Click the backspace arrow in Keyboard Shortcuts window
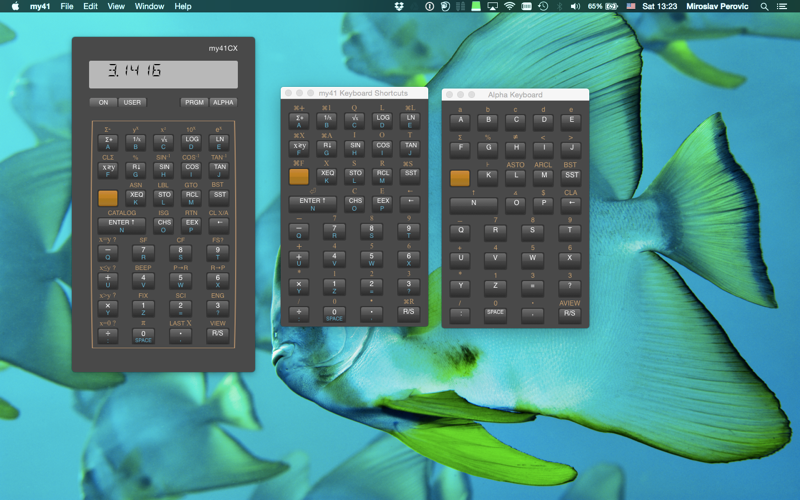 click(x=410, y=204)
